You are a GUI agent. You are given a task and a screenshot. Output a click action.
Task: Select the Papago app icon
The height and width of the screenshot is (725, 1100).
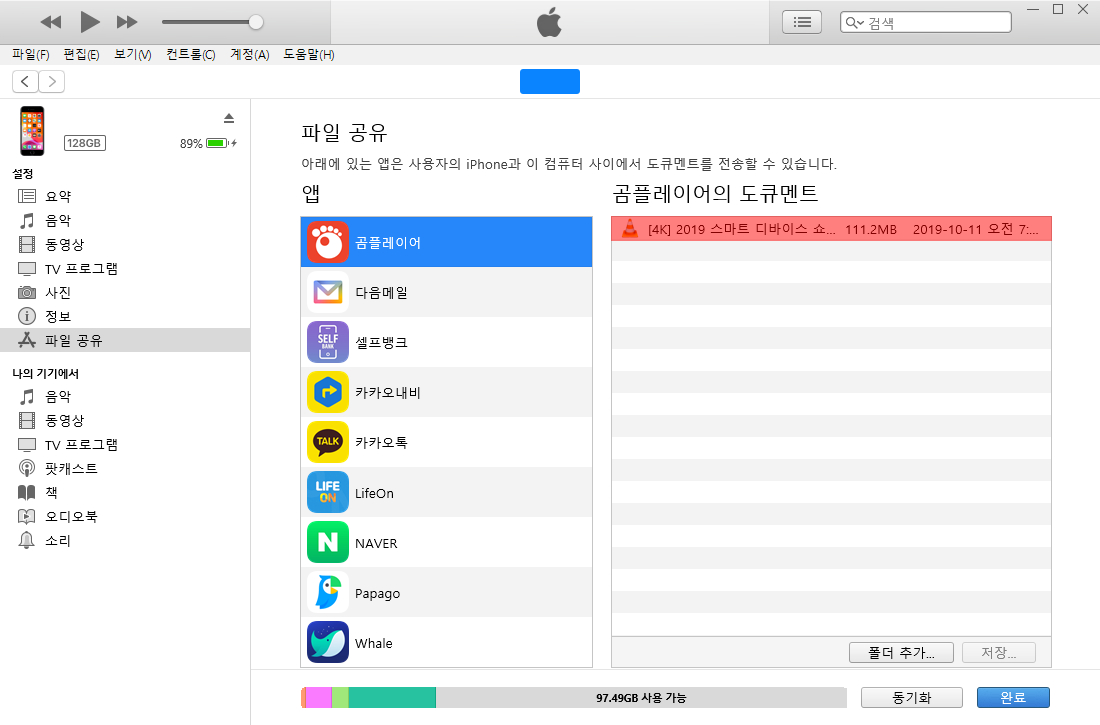point(327,592)
